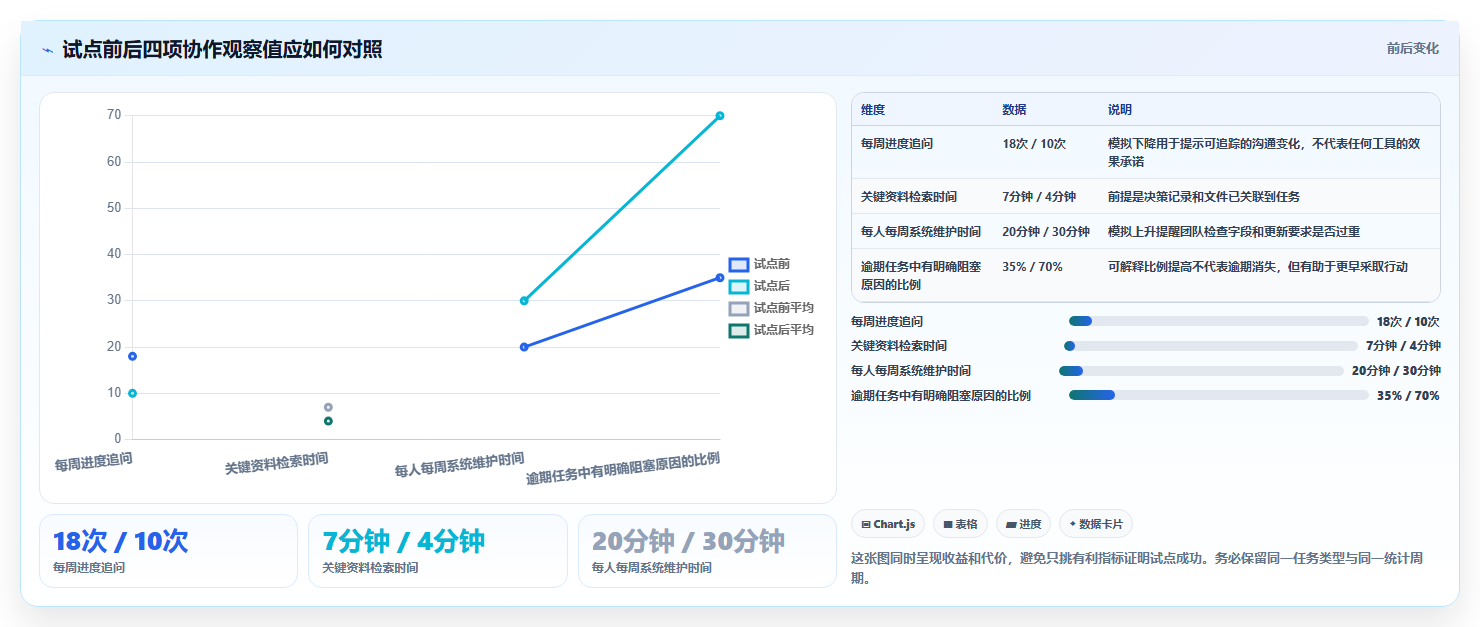Click the 维度 column header
Viewport: 1480px width, 627px height.
(873, 110)
